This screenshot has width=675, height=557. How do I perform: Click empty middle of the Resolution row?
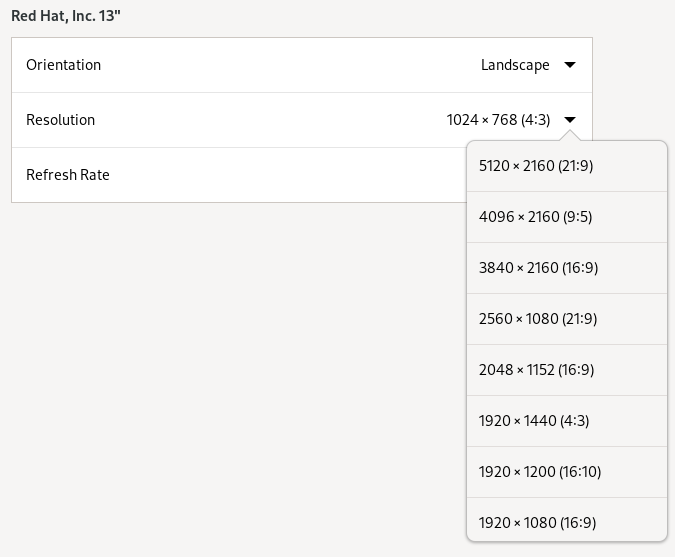click(271, 120)
